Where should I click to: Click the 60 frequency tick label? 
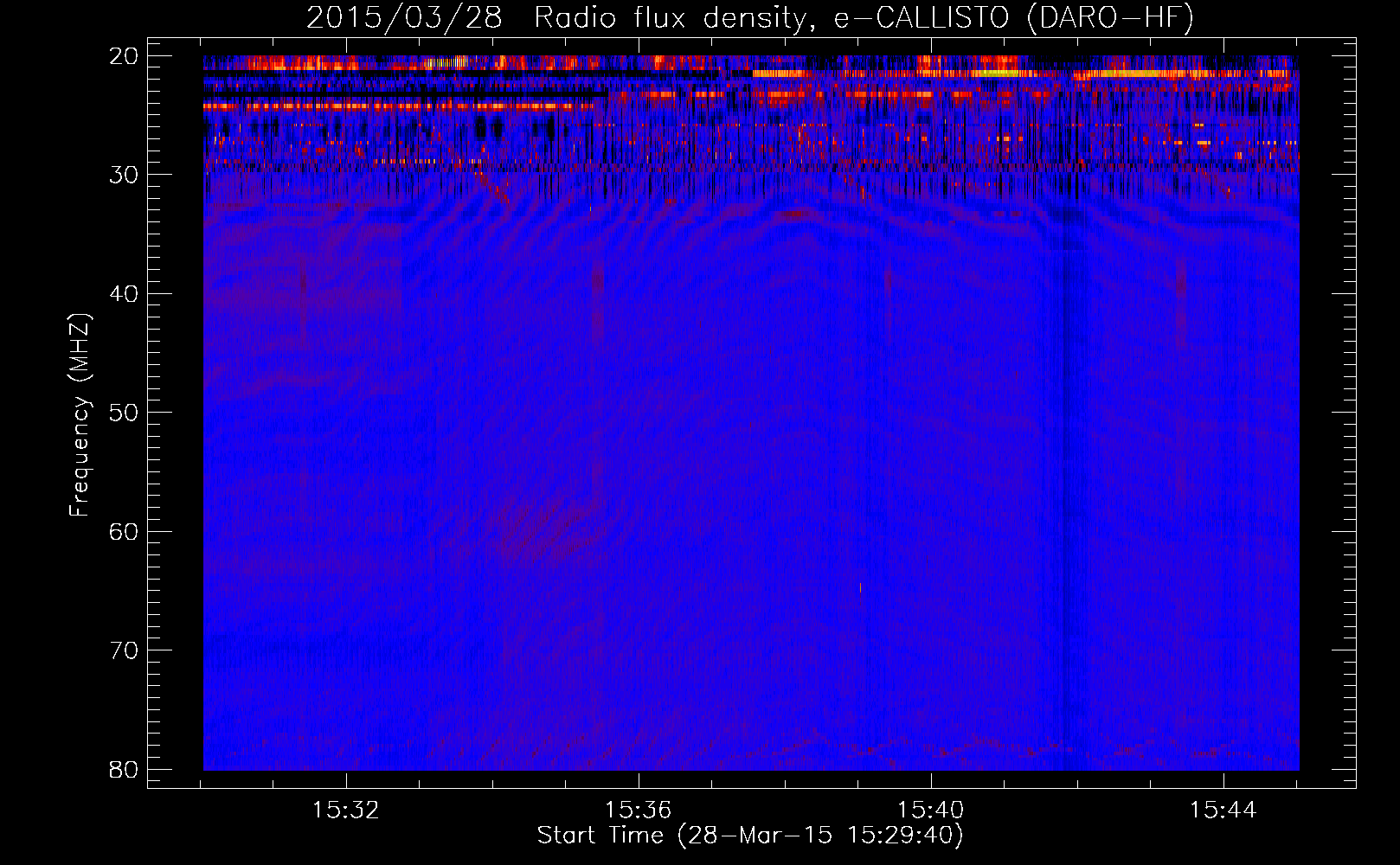(x=125, y=532)
